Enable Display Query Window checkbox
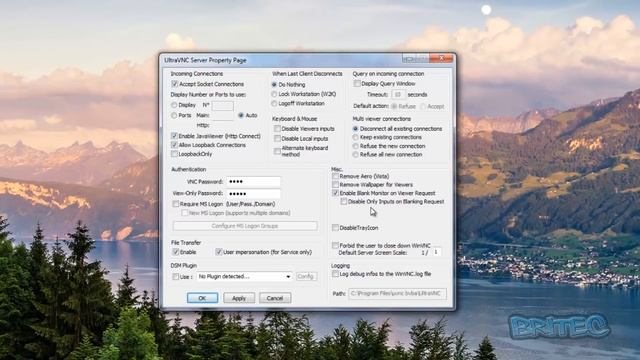The width and height of the screenshot is (640, 360). coord(357,83)
